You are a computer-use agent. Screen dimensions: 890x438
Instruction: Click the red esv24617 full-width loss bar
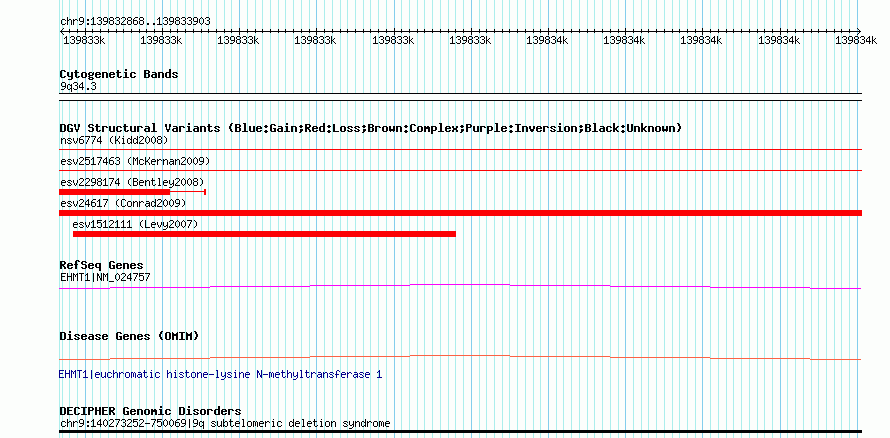460,213
